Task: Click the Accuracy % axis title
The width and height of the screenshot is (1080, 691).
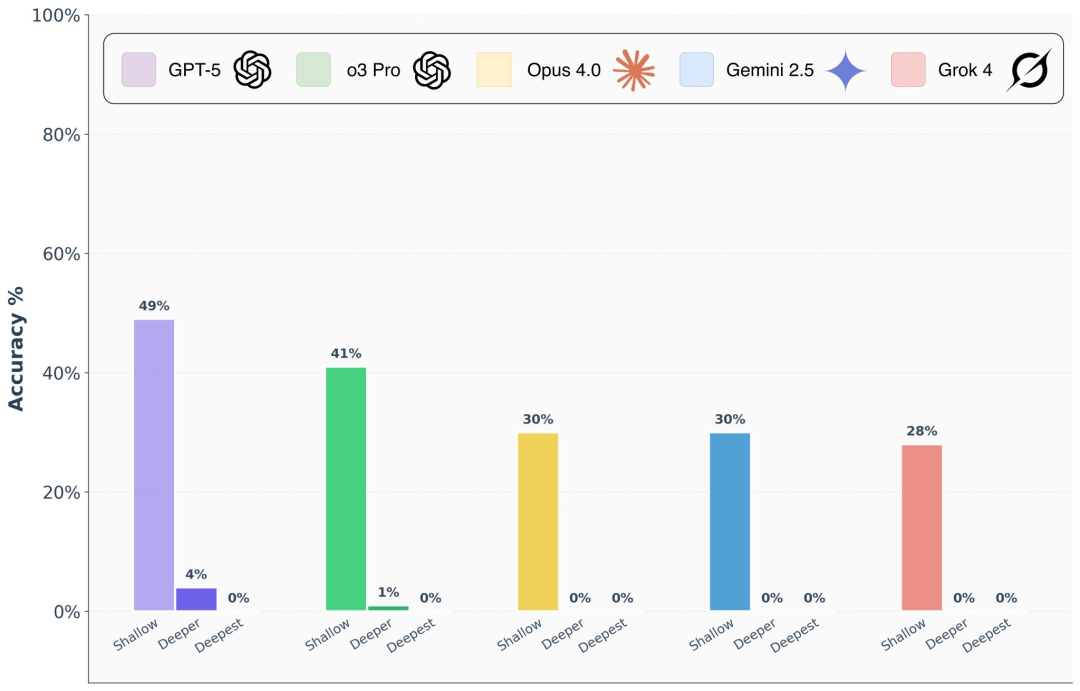Action: click(x=16, y=349)
